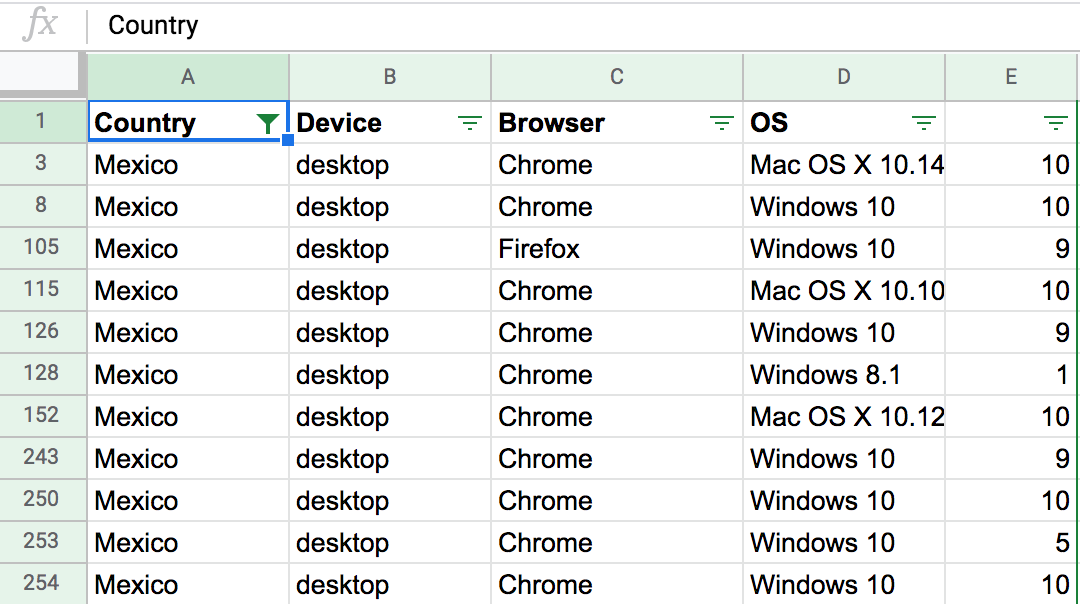This screenshot has height=604, width=1080.
Task: Open the Browser column filter menu
Action: (x=721, y=123)
